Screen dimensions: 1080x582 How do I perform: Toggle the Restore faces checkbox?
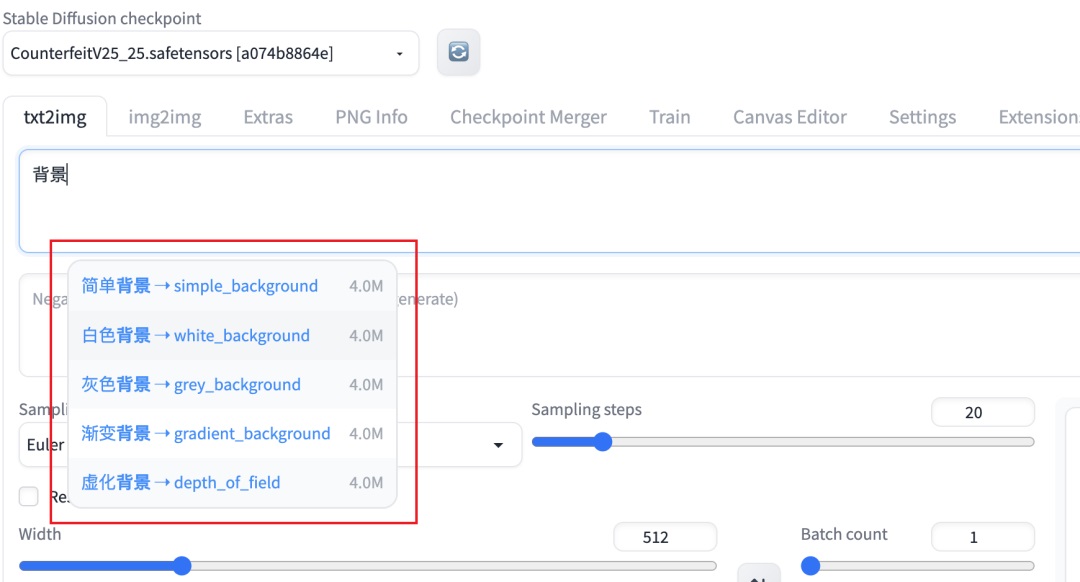point(29,497)
